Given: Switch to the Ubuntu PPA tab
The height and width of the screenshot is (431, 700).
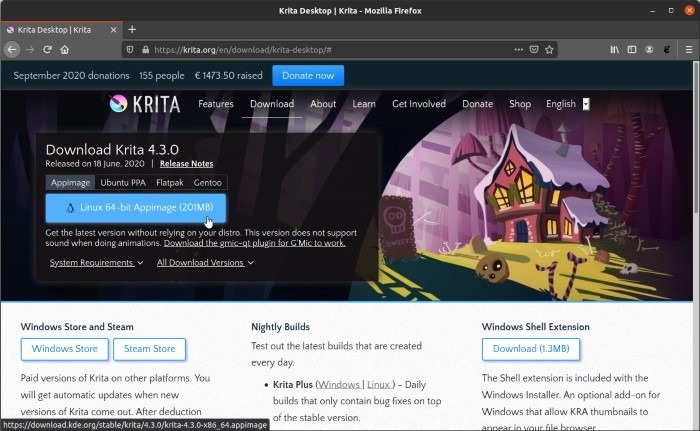Looking at the screenshot, I should [x=122, y=183].
